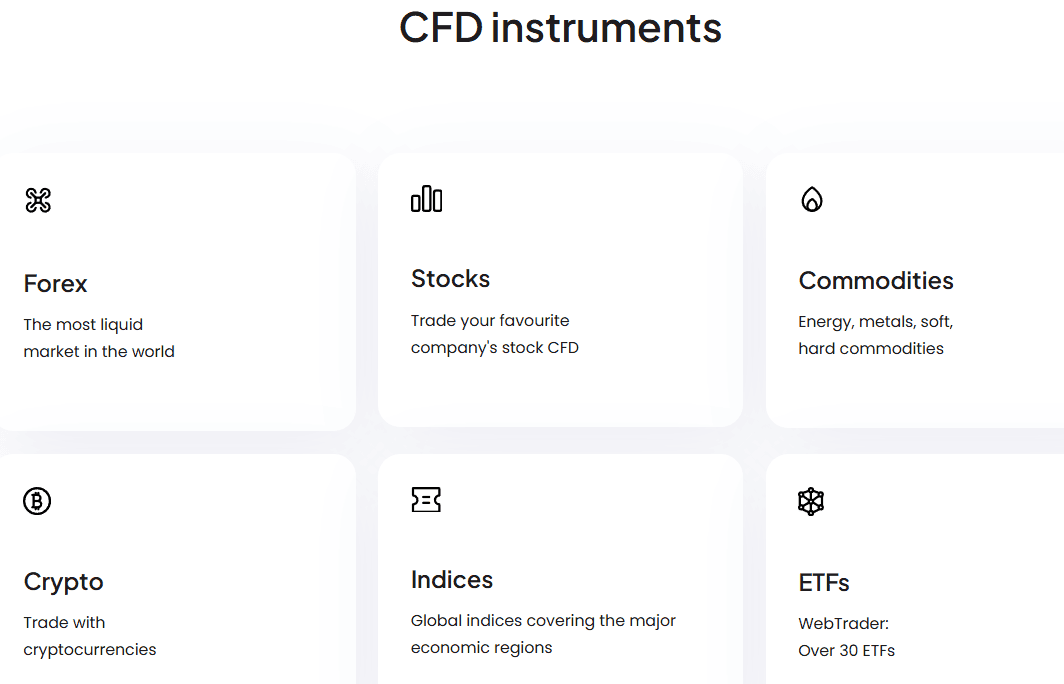Click the Forex heading text

click(x=55, y=284)
